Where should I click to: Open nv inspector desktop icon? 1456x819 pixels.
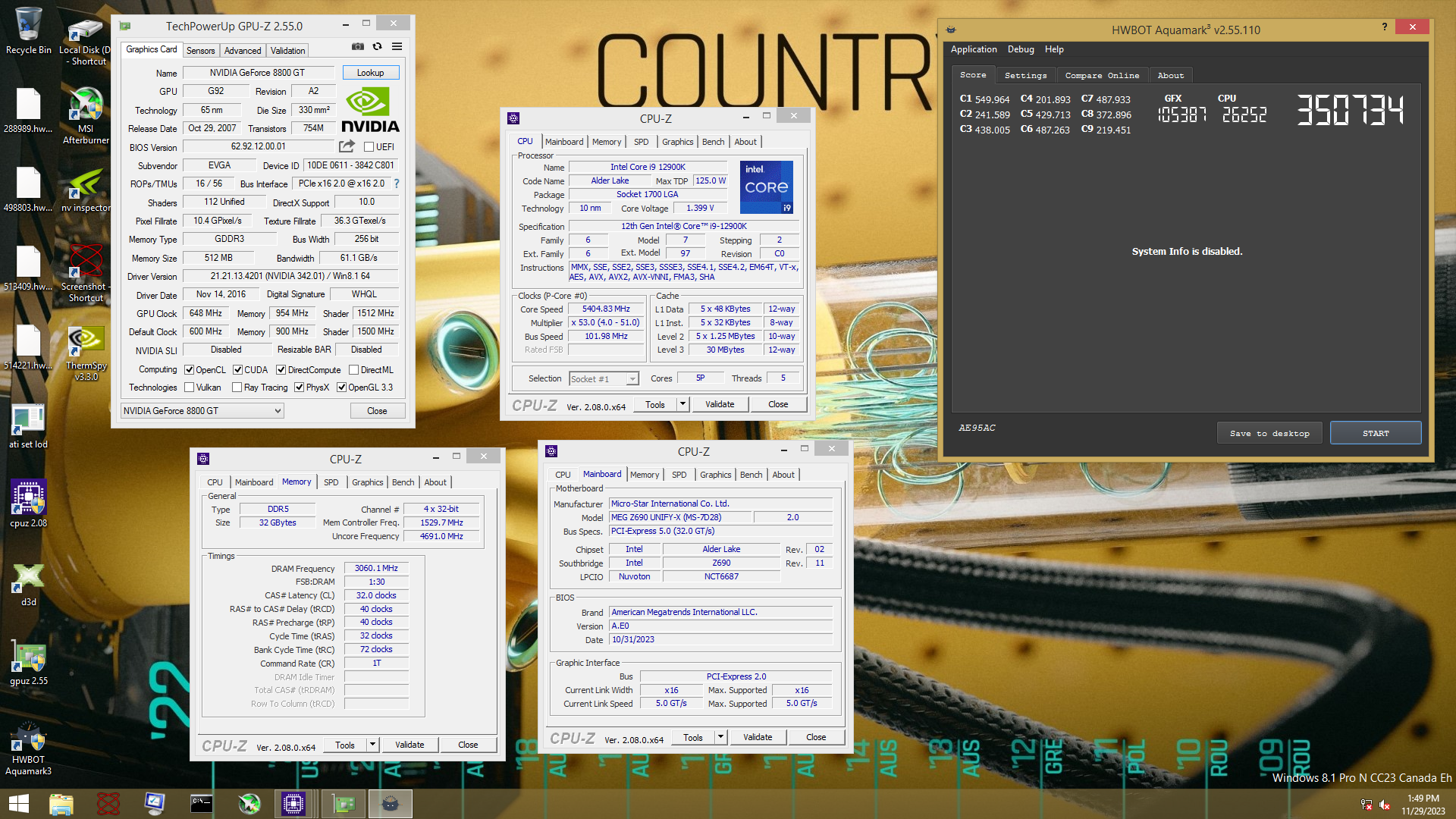click(86, 190)
